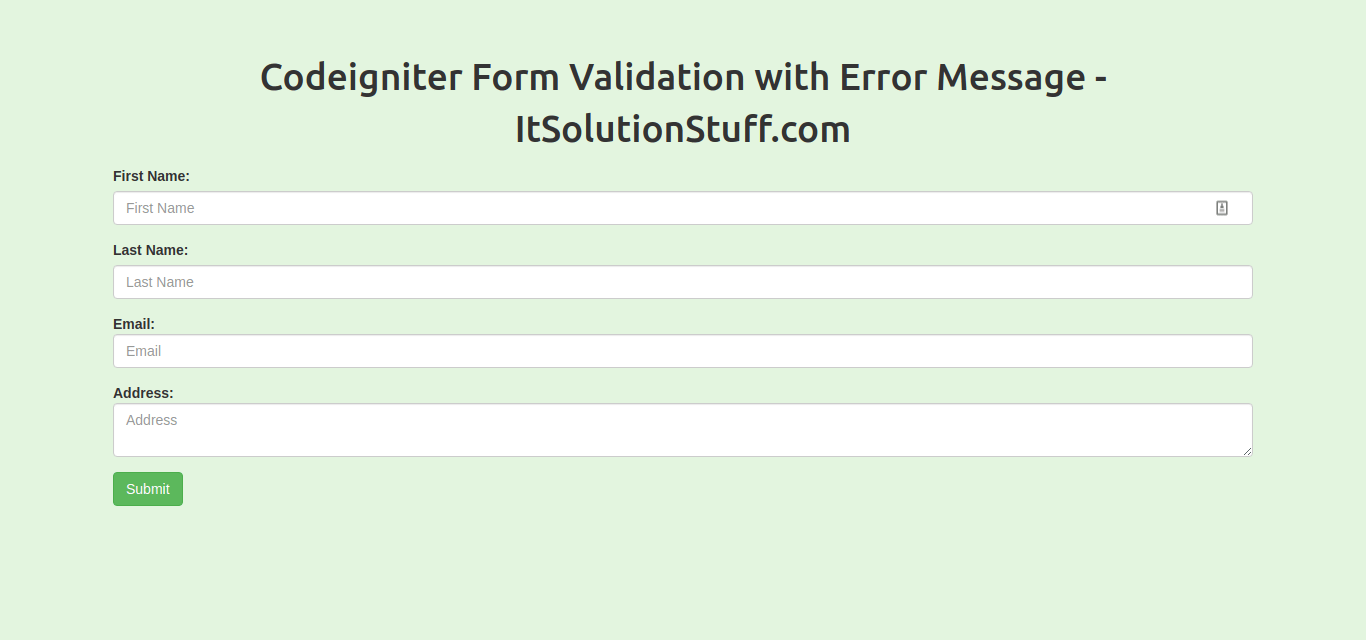Focus the Last Name text input
This screenshot has height=640, width=1366.
683,282
